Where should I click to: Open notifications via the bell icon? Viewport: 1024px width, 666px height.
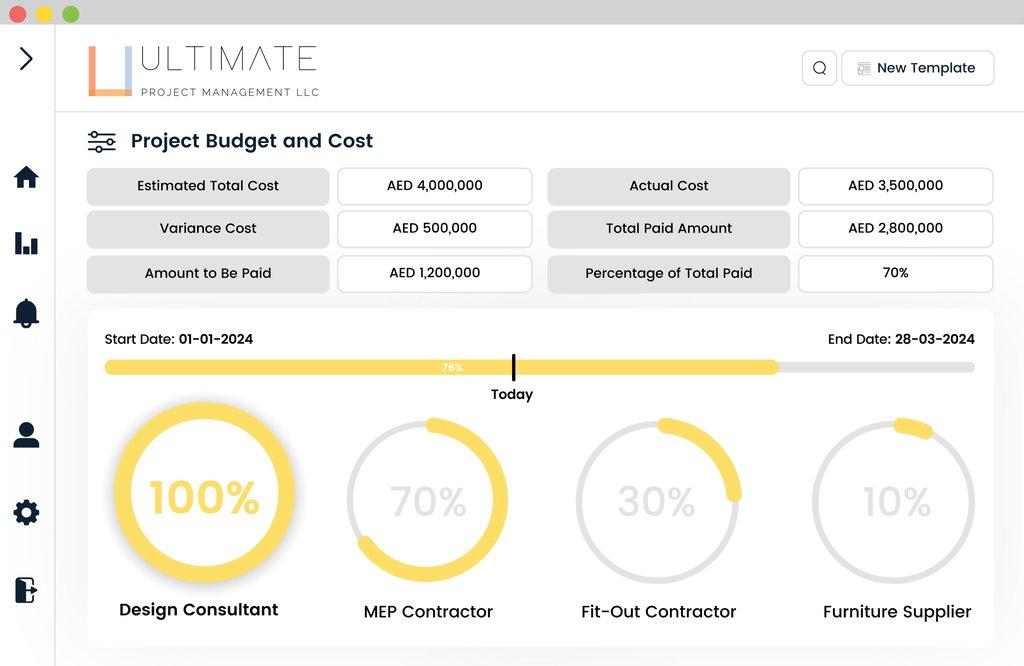tap(26, 312)
